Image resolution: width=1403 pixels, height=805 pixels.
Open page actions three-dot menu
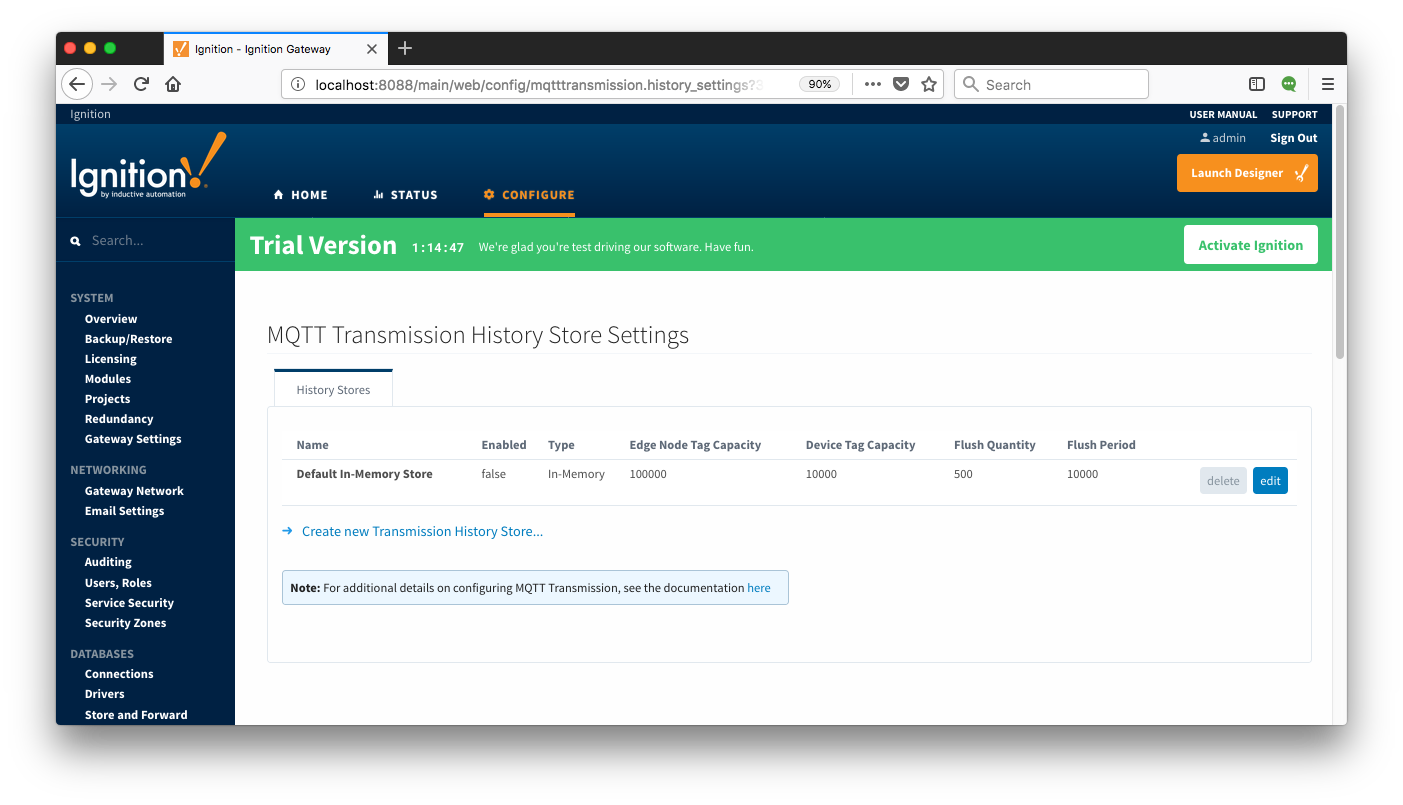pos(872,84)
